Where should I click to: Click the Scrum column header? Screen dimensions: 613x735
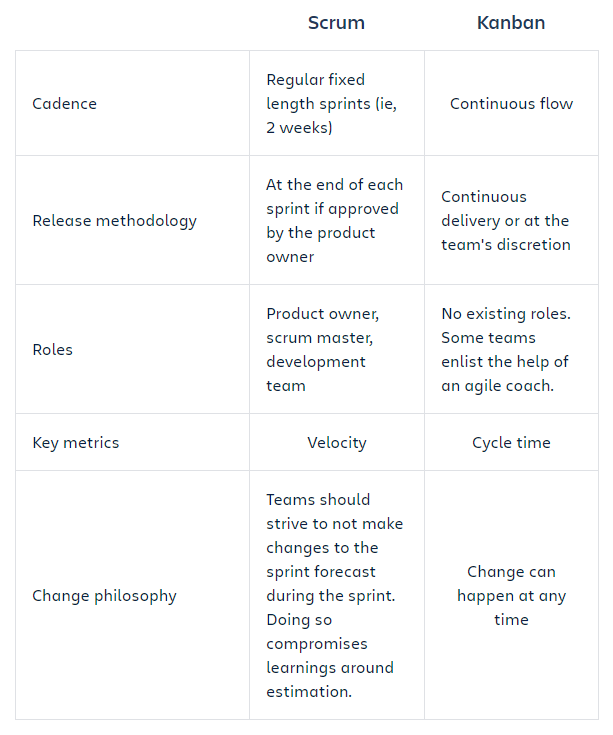(x=336, y=22)
